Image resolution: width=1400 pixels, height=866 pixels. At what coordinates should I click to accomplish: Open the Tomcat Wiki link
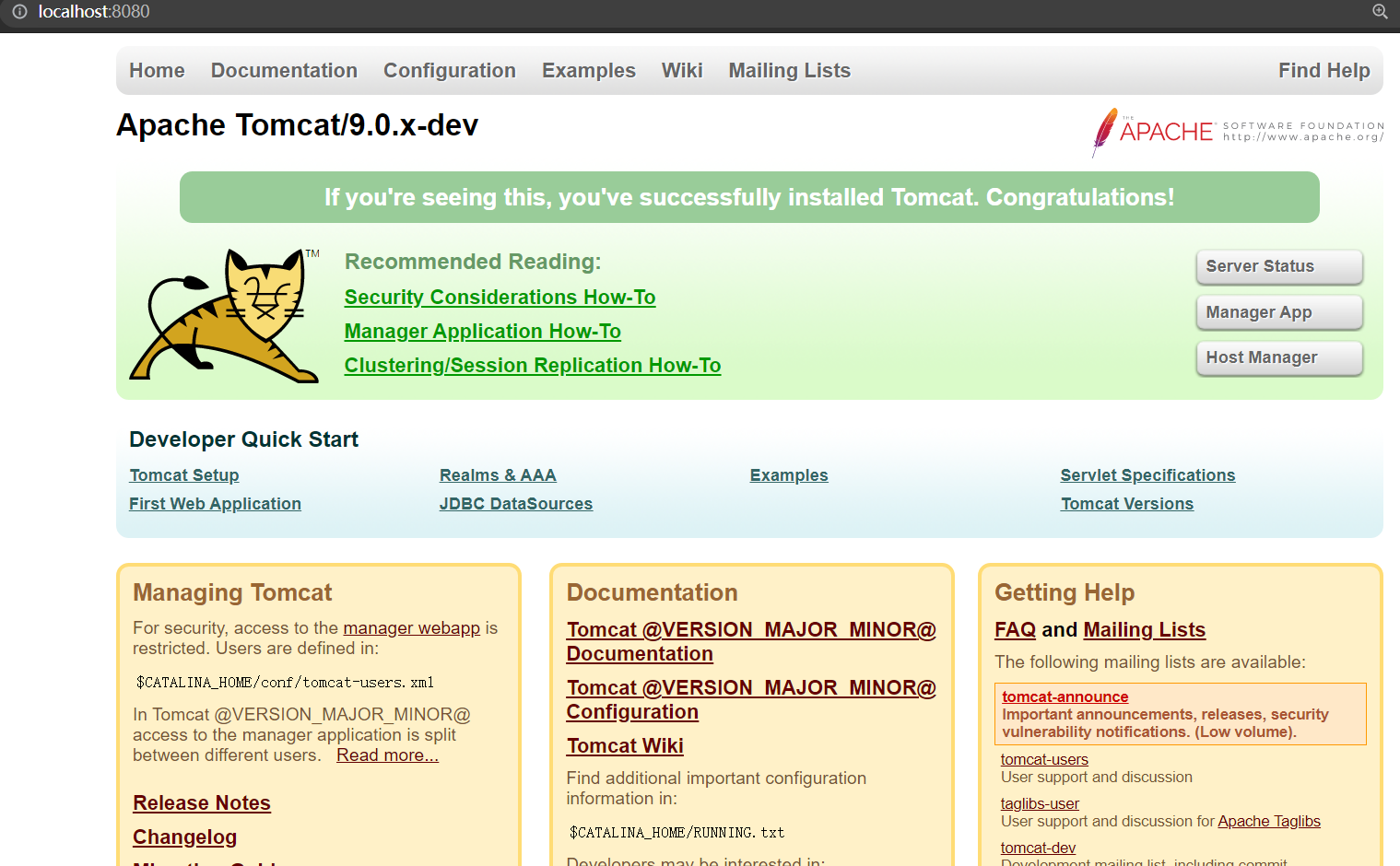tap(625, 746)
